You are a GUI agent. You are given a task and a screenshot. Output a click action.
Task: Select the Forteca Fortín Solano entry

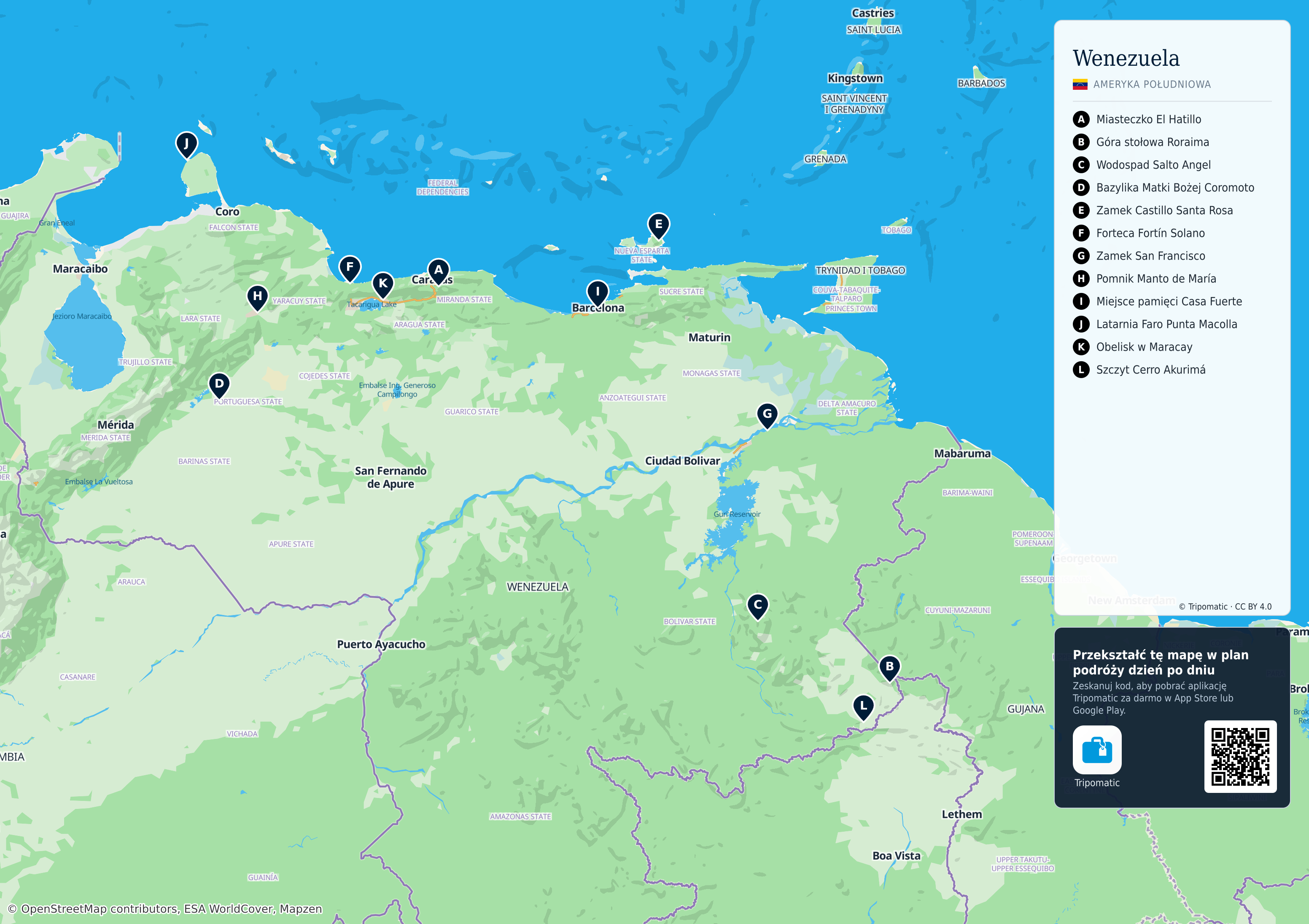click(x=1150, y=233)
